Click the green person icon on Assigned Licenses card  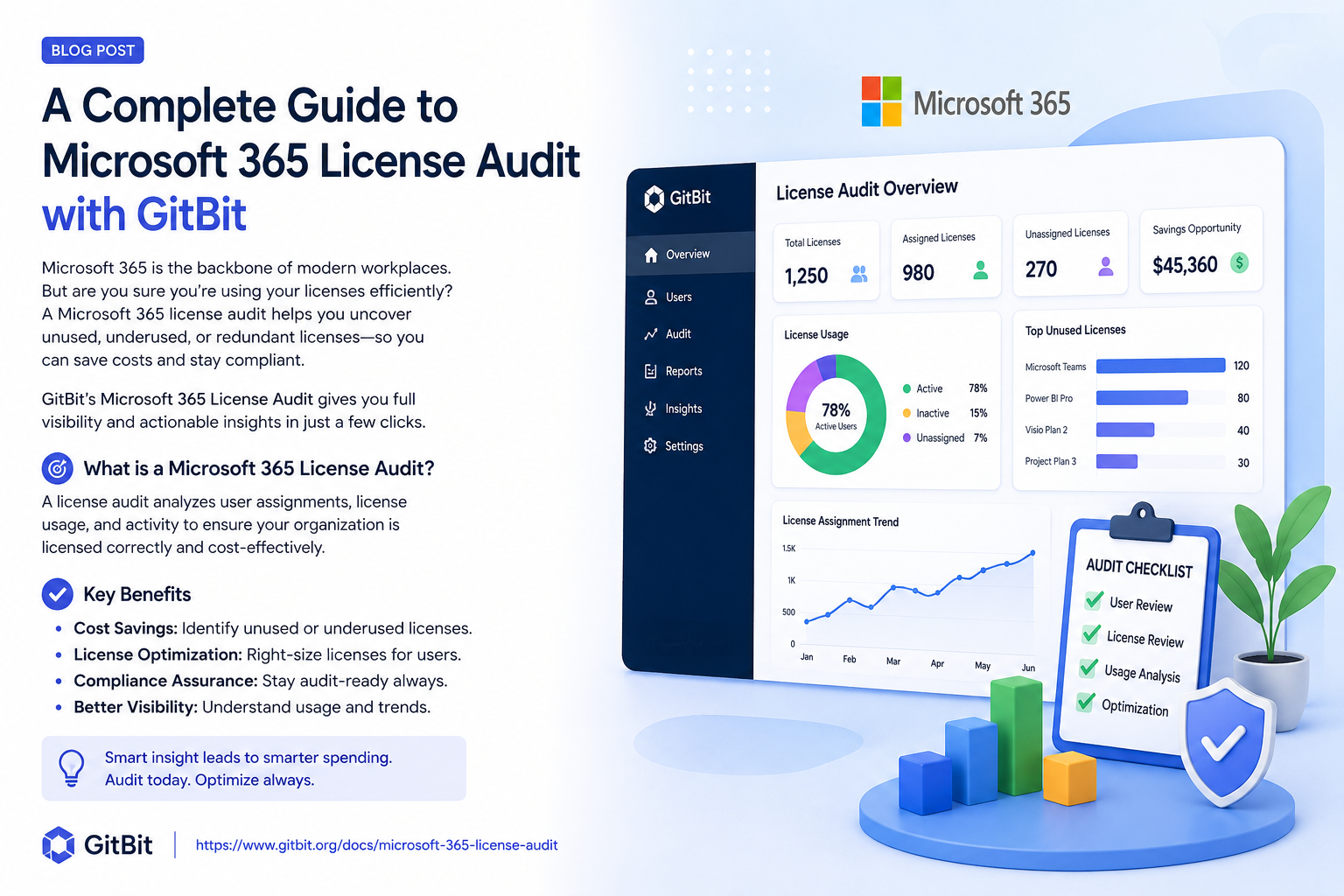tap(981, 270)
